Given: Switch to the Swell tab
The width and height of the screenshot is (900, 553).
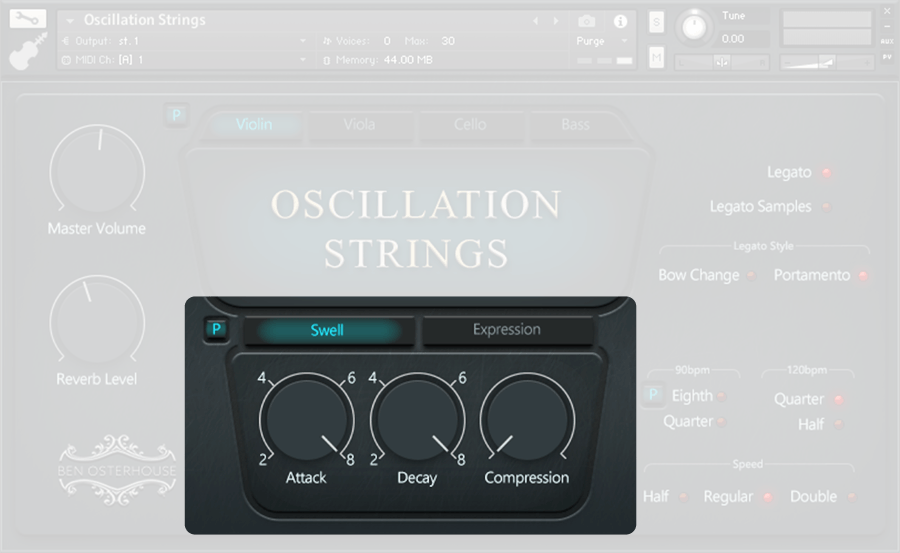Looking at the screenshot, I should [328, 330].
